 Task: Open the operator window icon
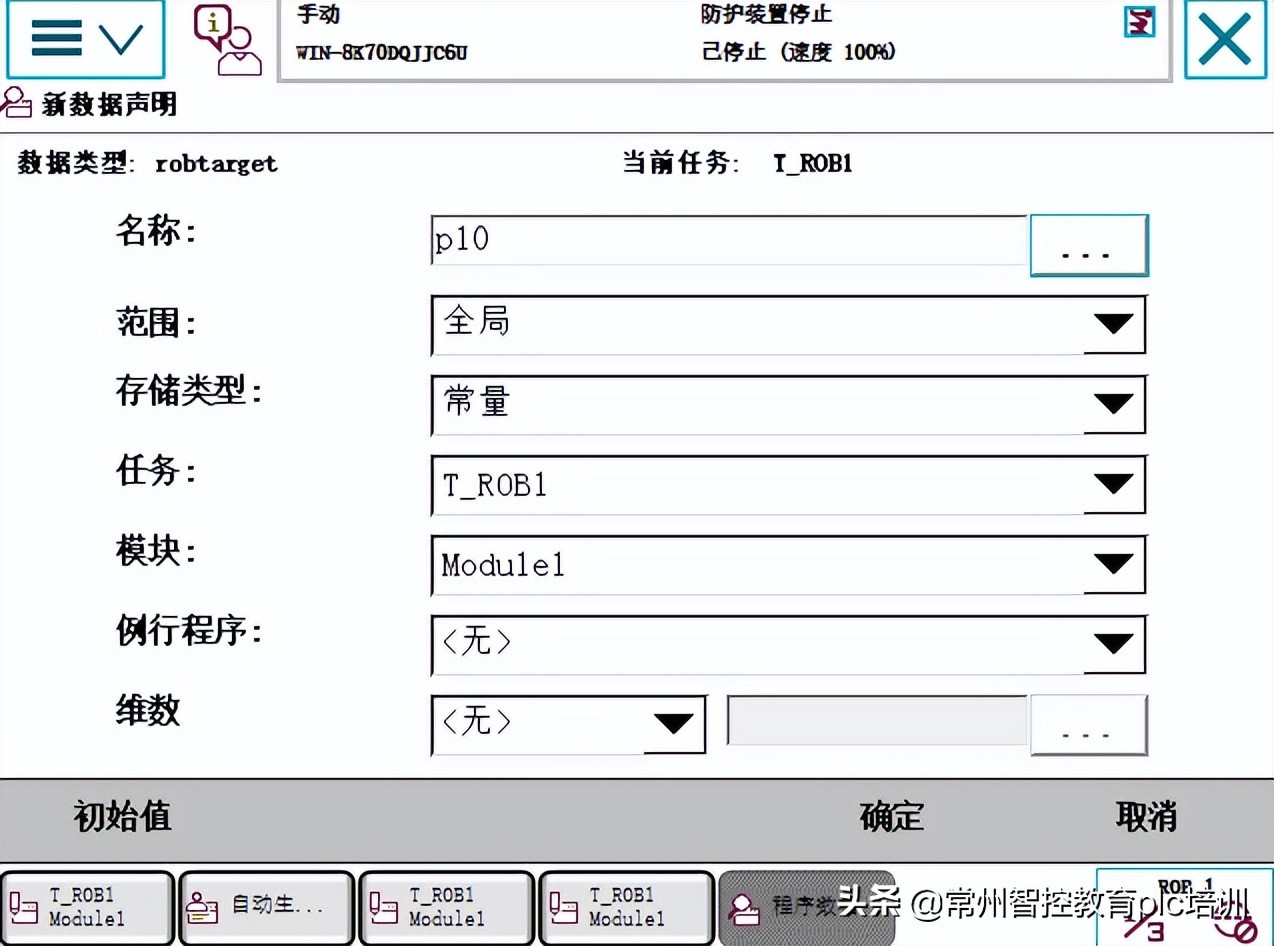228,40
